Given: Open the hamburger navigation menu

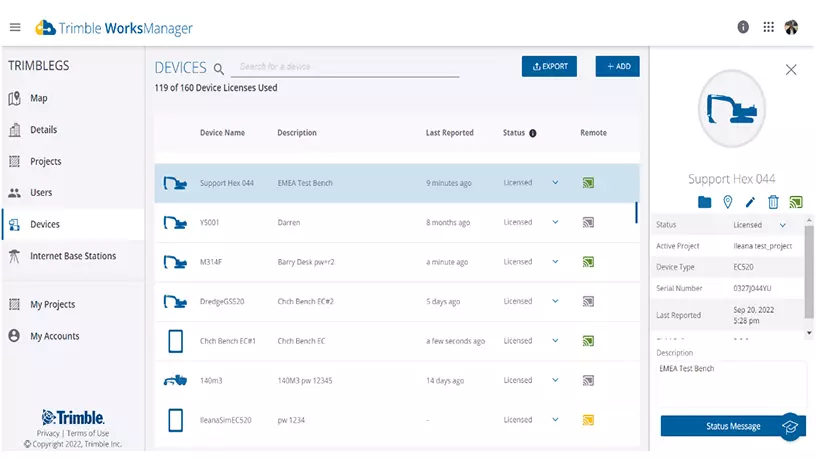Looking at the screenshot, I should 15,27.
